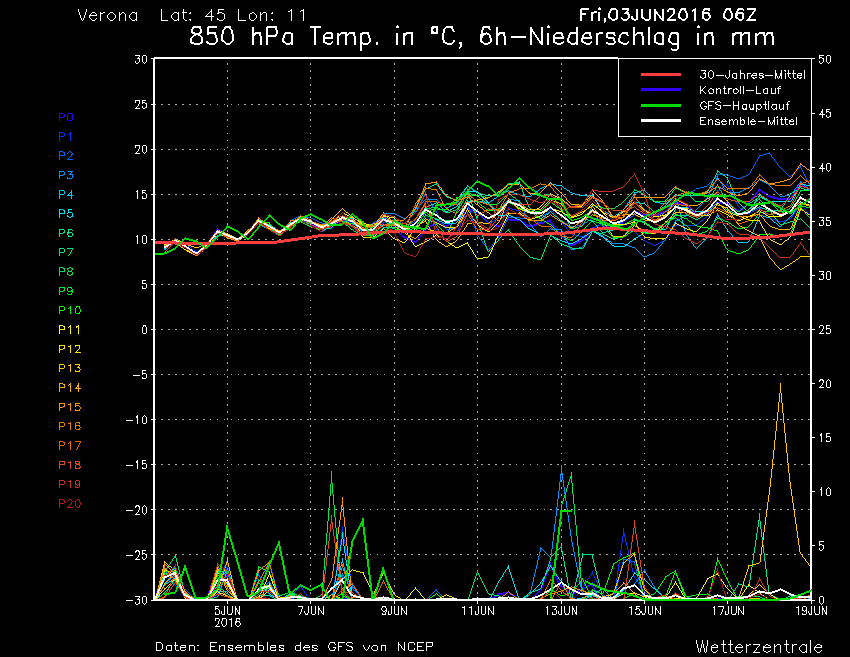
Task: Click the P17 ensemble label
Action: (x=69, y=446)
